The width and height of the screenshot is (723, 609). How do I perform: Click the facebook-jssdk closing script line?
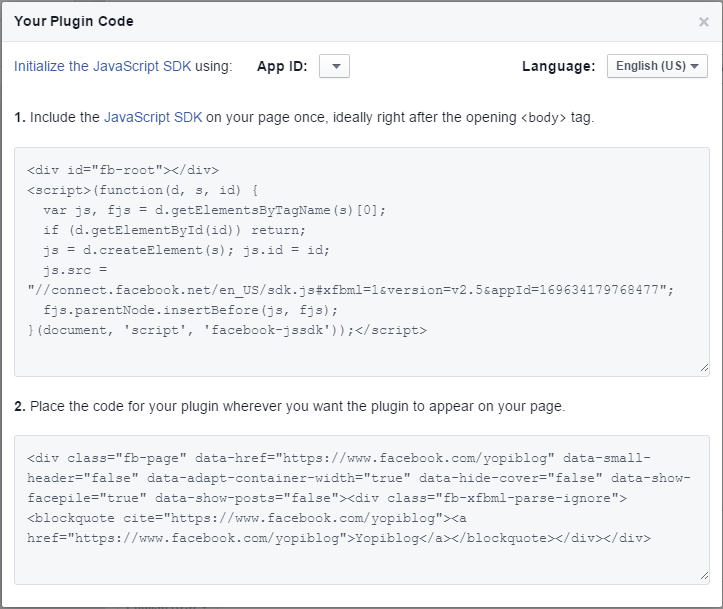click(227, 330)
